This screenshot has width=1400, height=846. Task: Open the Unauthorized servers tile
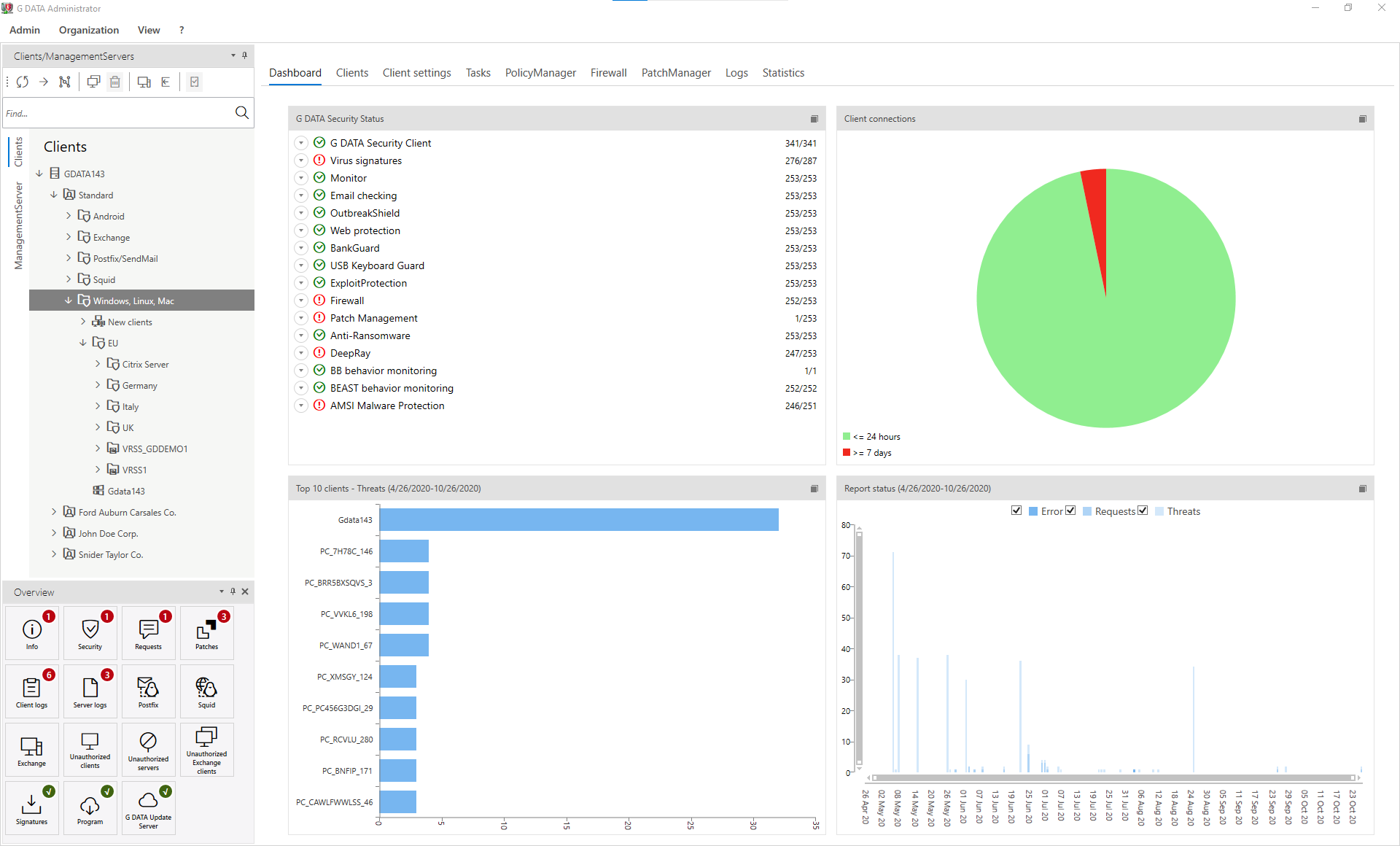(x=149, y=750)
